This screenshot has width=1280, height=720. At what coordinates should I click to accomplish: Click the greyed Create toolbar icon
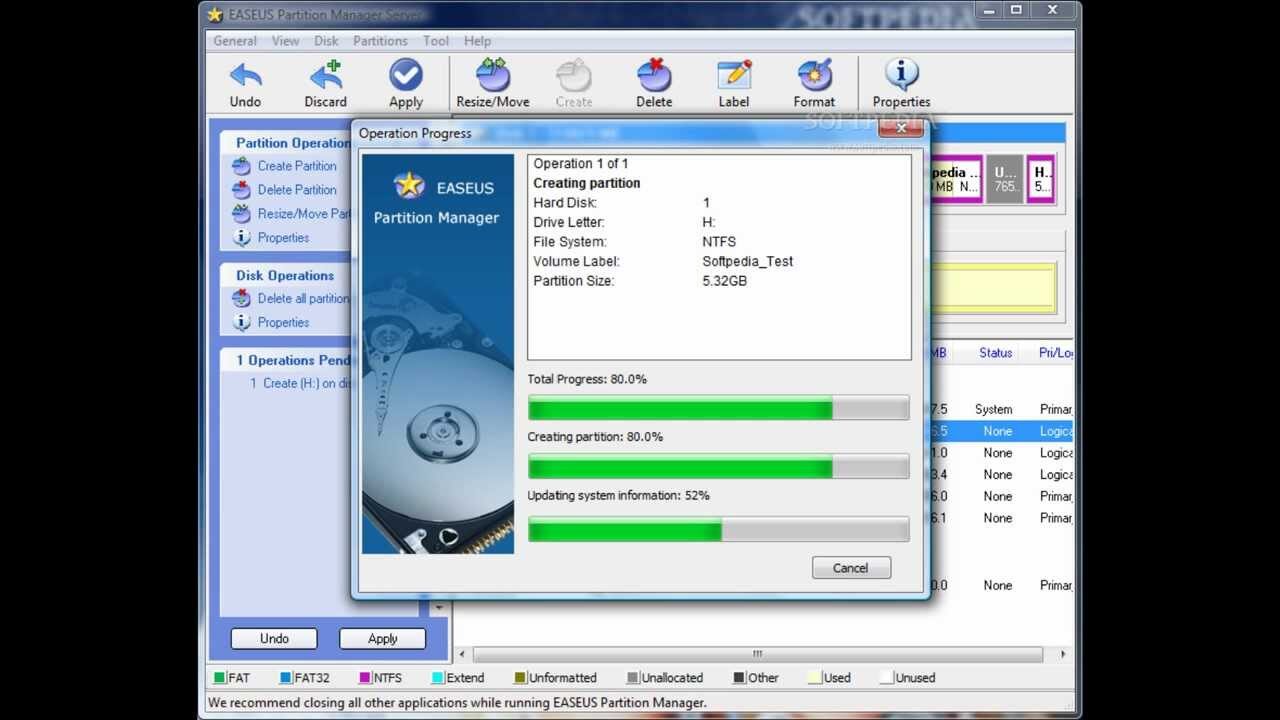click(574, 75)
